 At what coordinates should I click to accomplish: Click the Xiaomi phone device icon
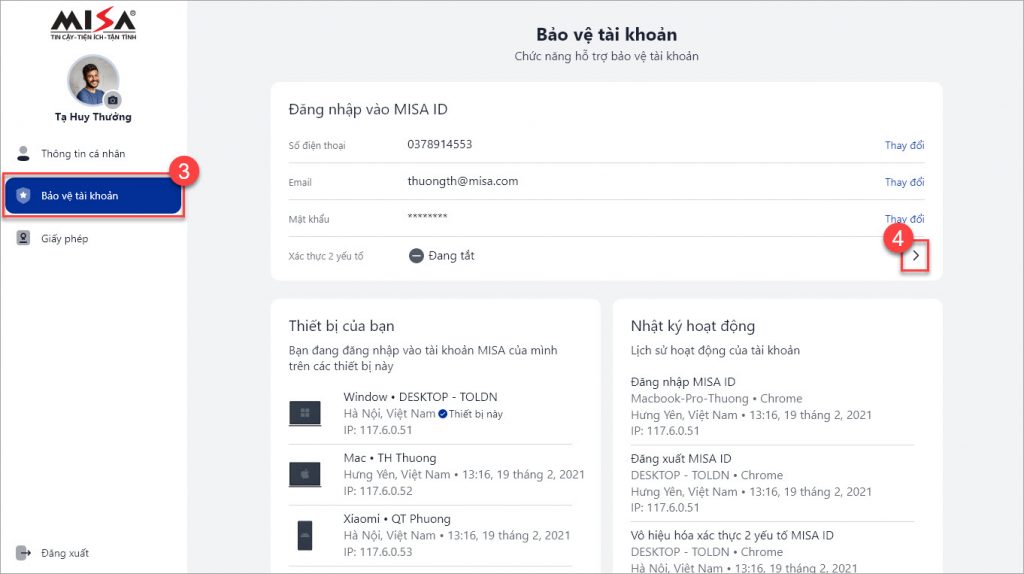305,535
